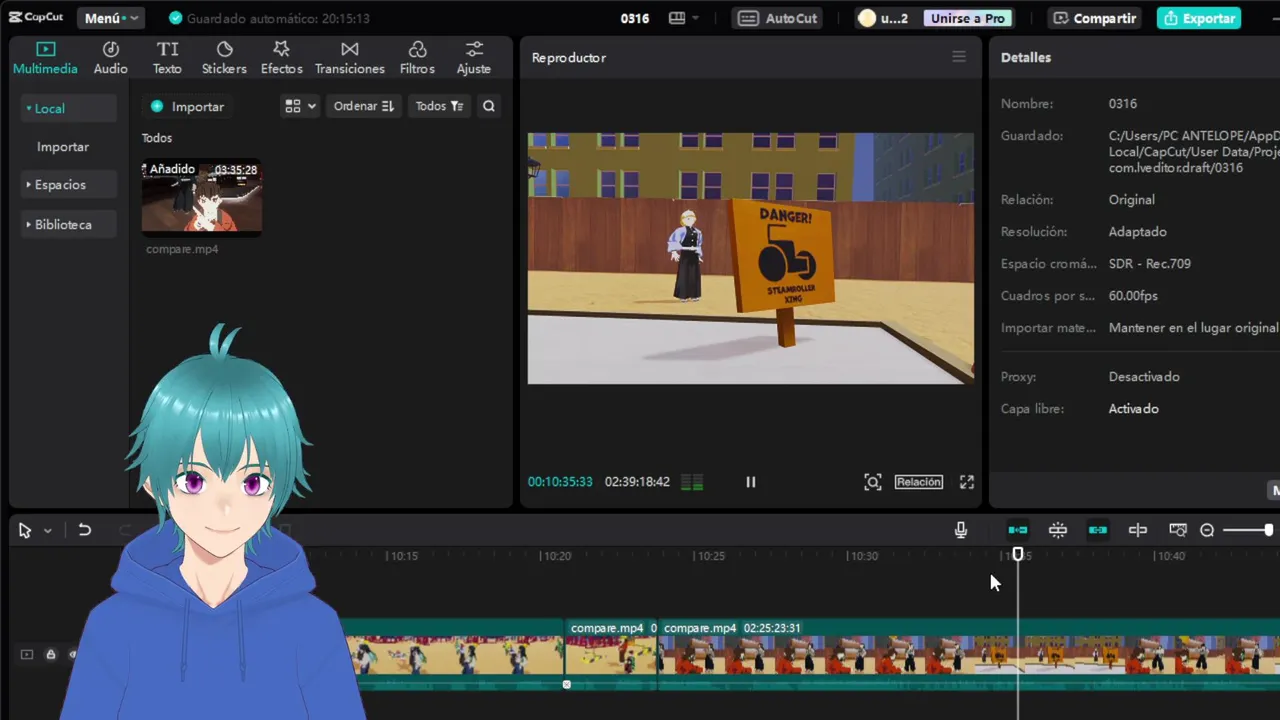Click the Capa libre value Activado

[1134, 409]
